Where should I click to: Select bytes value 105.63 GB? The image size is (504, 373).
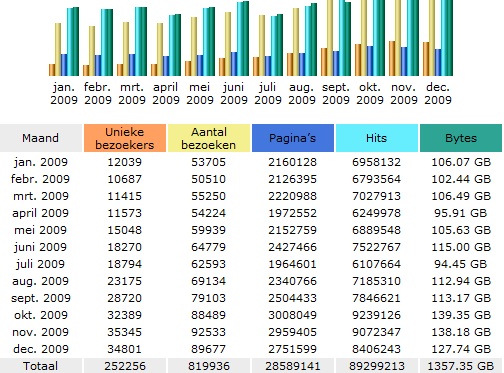coord(461,230)
